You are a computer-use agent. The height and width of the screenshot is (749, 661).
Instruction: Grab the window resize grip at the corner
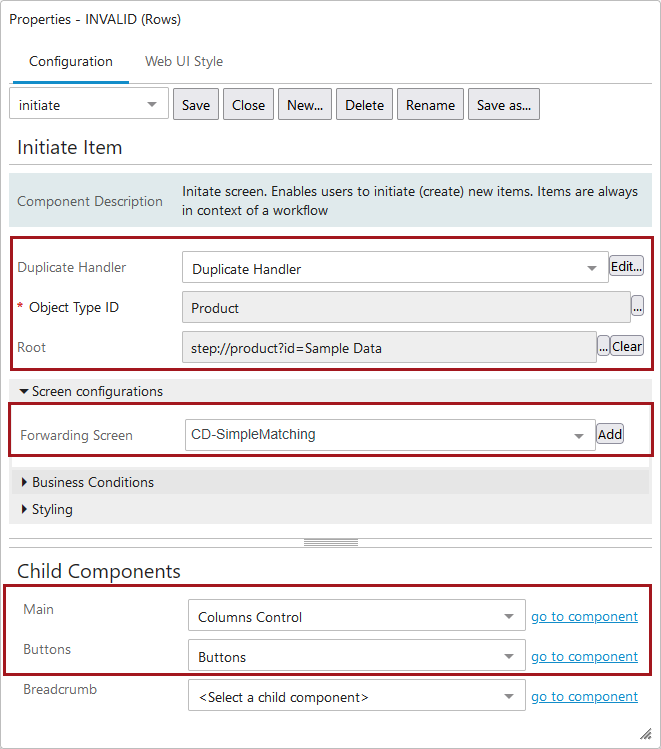point(646,733)
